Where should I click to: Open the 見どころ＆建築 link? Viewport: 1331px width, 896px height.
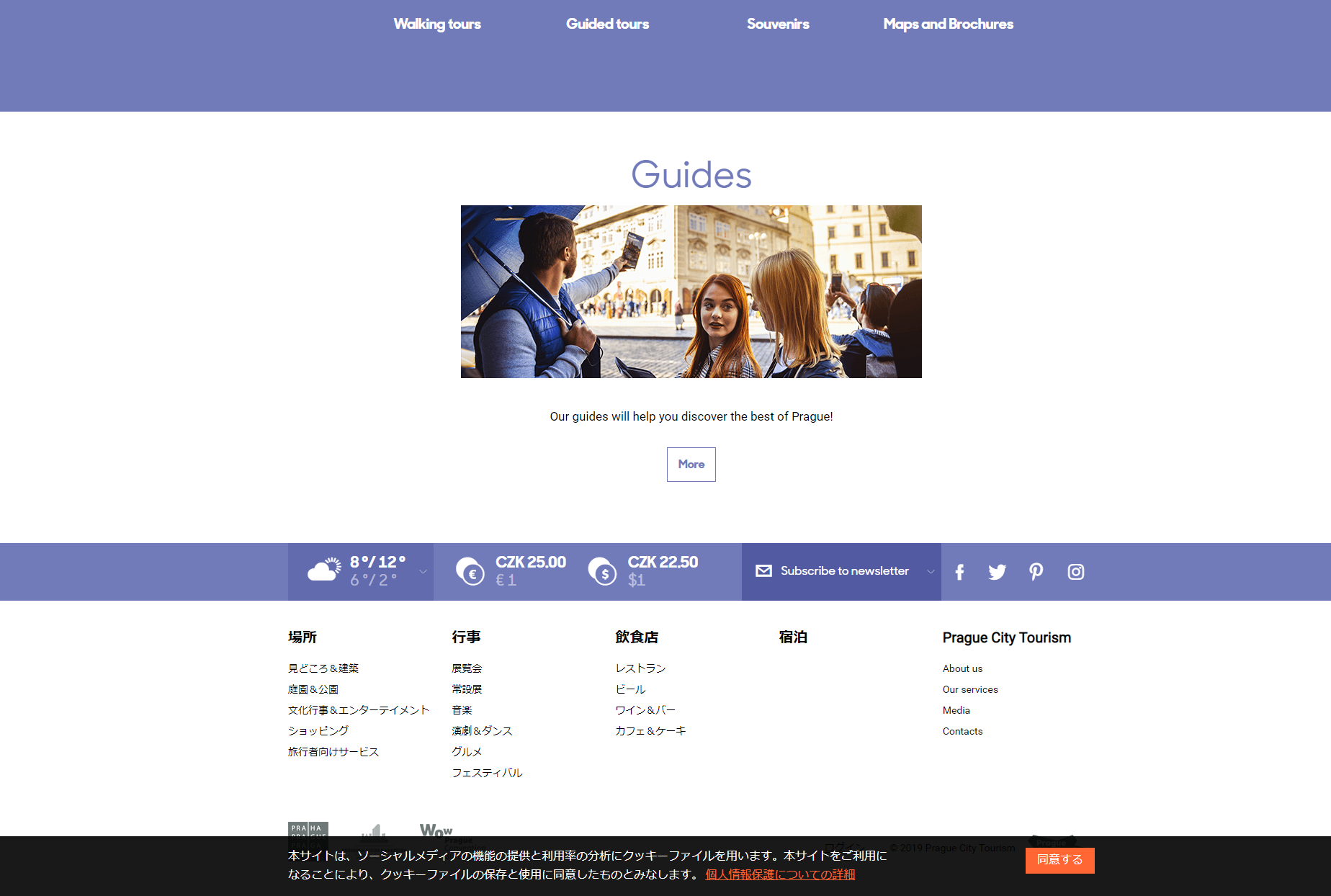tap(323, 668)
